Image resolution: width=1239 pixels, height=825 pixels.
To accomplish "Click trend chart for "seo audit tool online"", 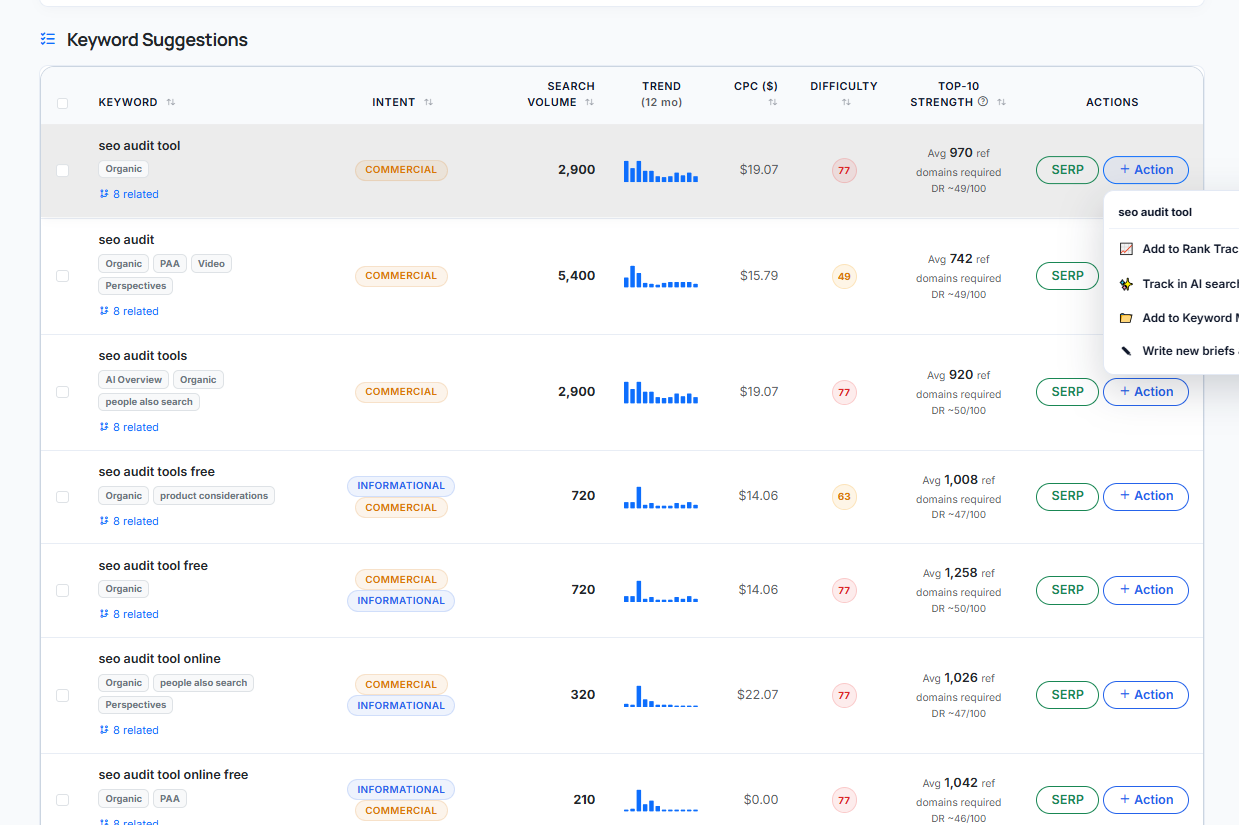I will (x=661, y=695).
